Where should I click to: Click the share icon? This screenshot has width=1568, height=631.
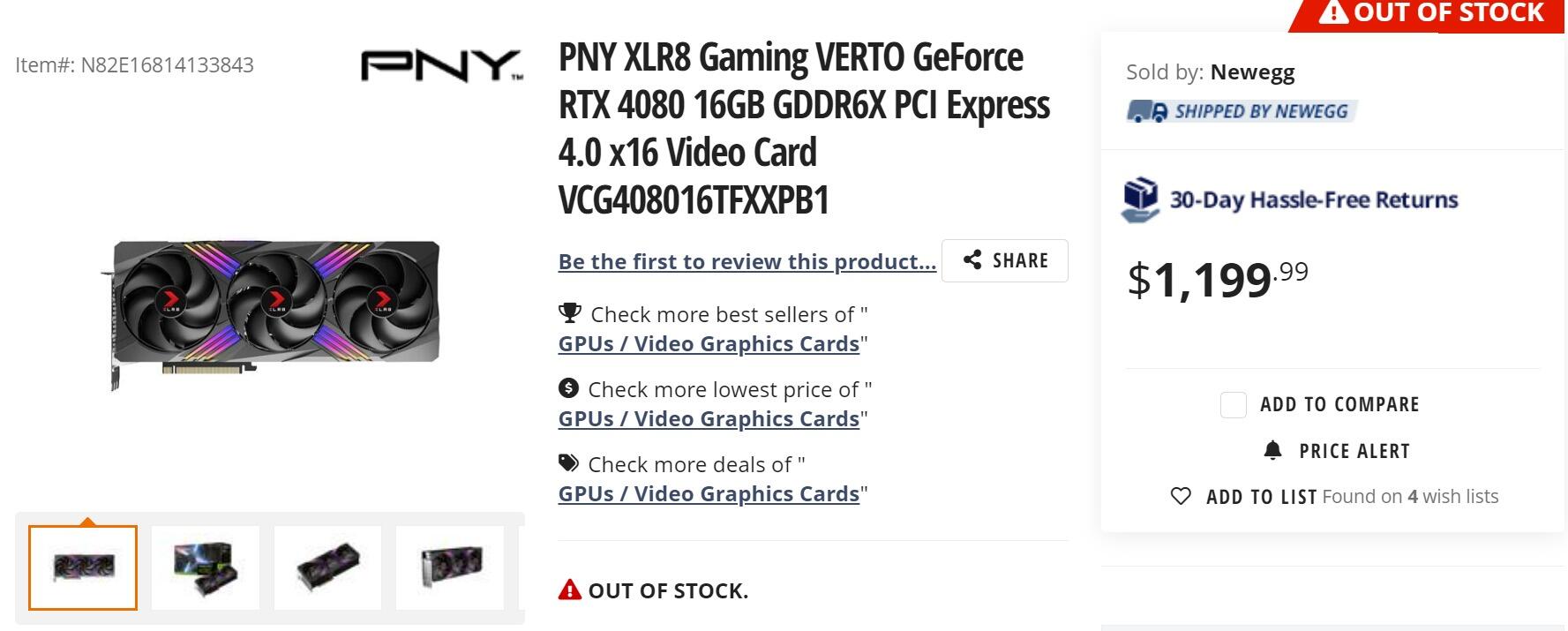[x=972, y=260]
